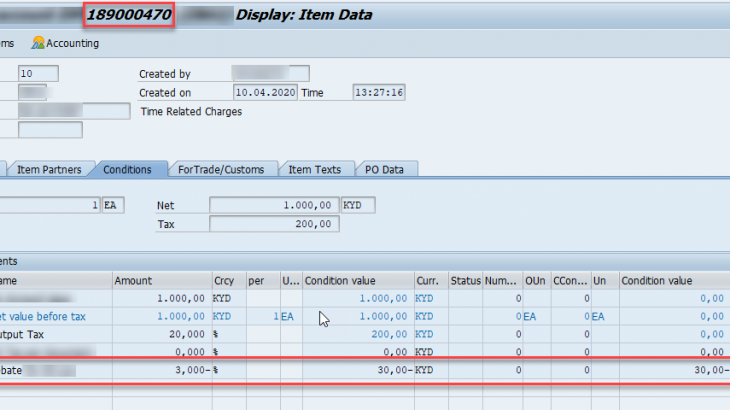This screenshot has width=730, height=410.
Task: Click the Net value field 1.000,00
Action: pos(274,205)
